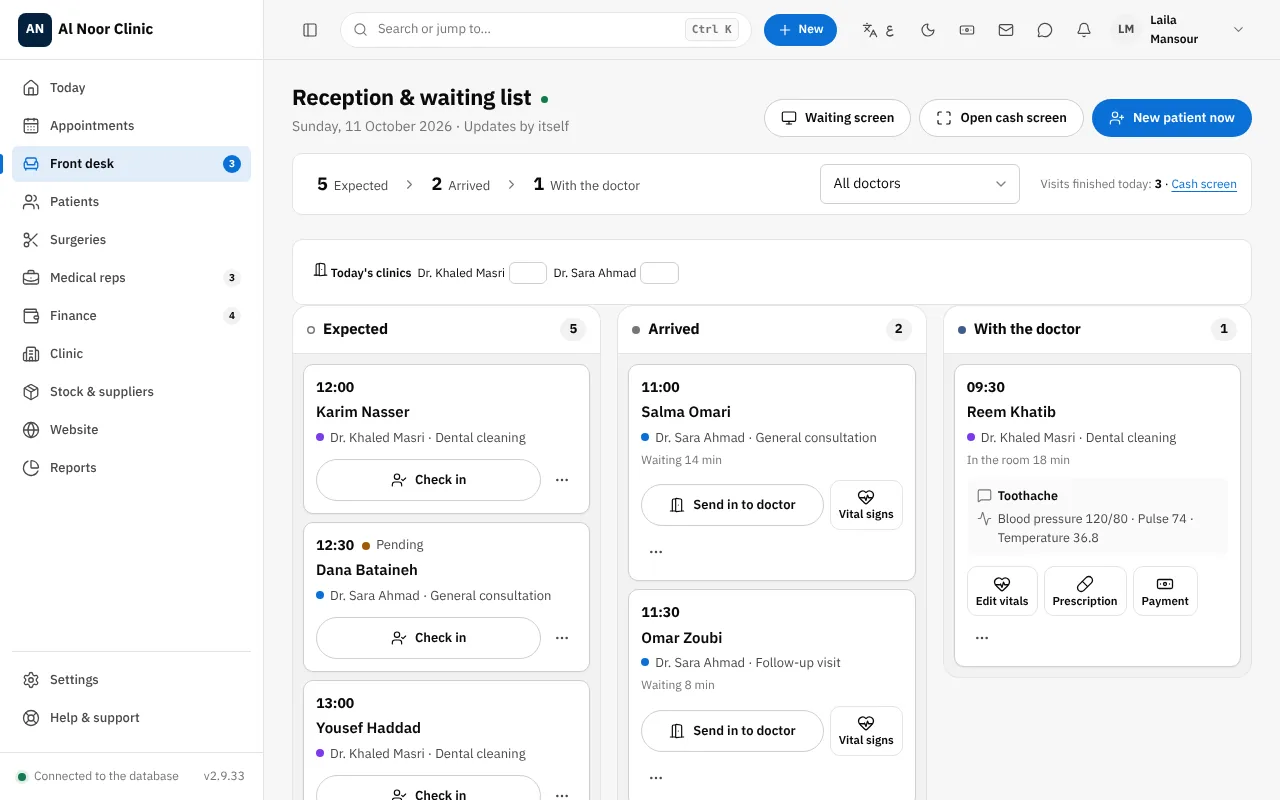This screenshot has width=1280, height=800.
Task: Open more options for Salma Omari
Action: [656, 552]
